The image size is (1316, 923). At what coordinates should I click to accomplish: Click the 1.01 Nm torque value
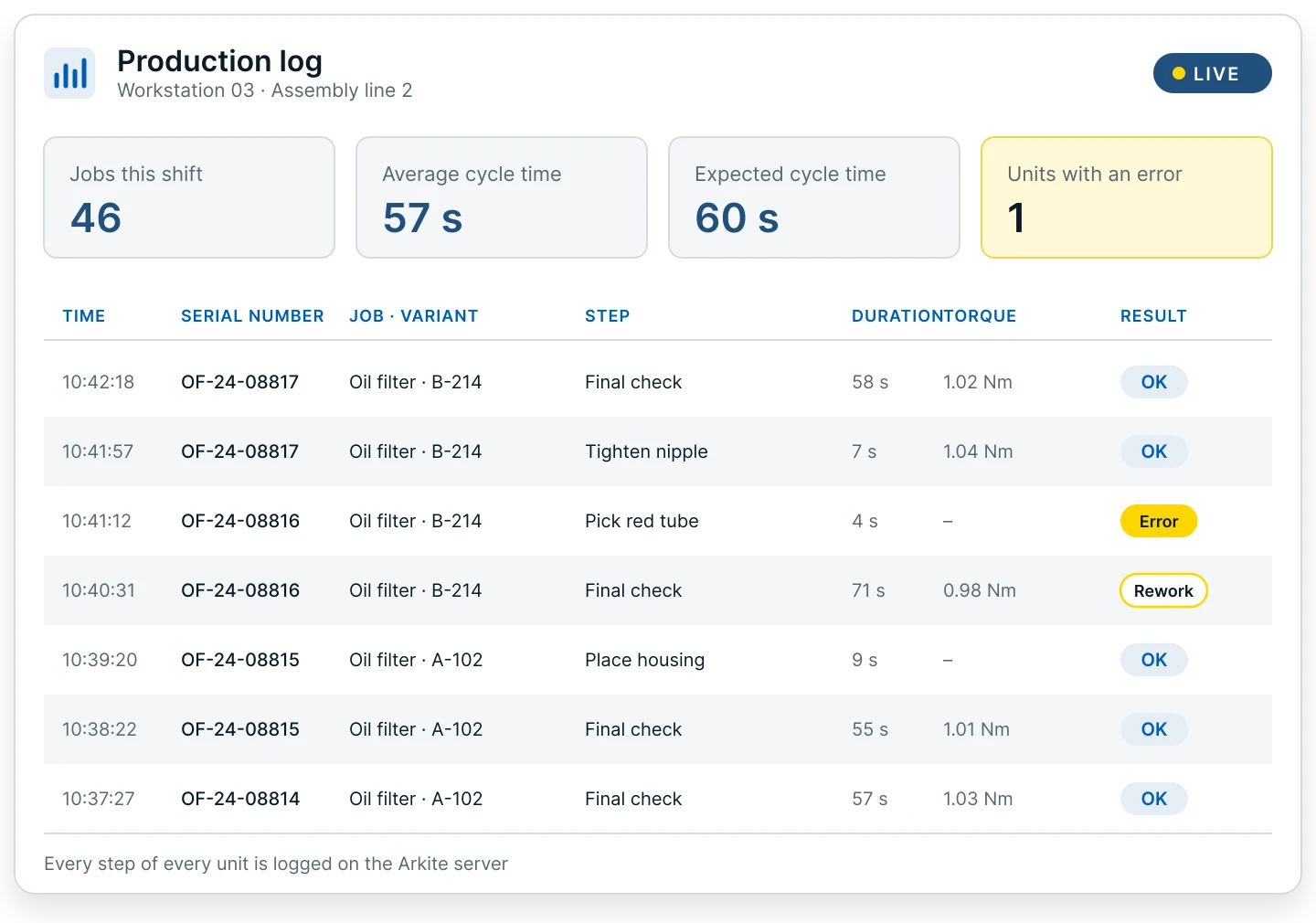point(976,729)
